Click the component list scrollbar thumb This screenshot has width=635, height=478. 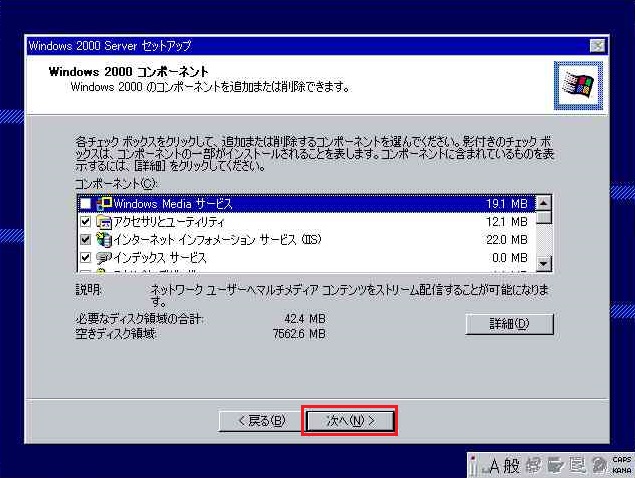pos(543,218)
